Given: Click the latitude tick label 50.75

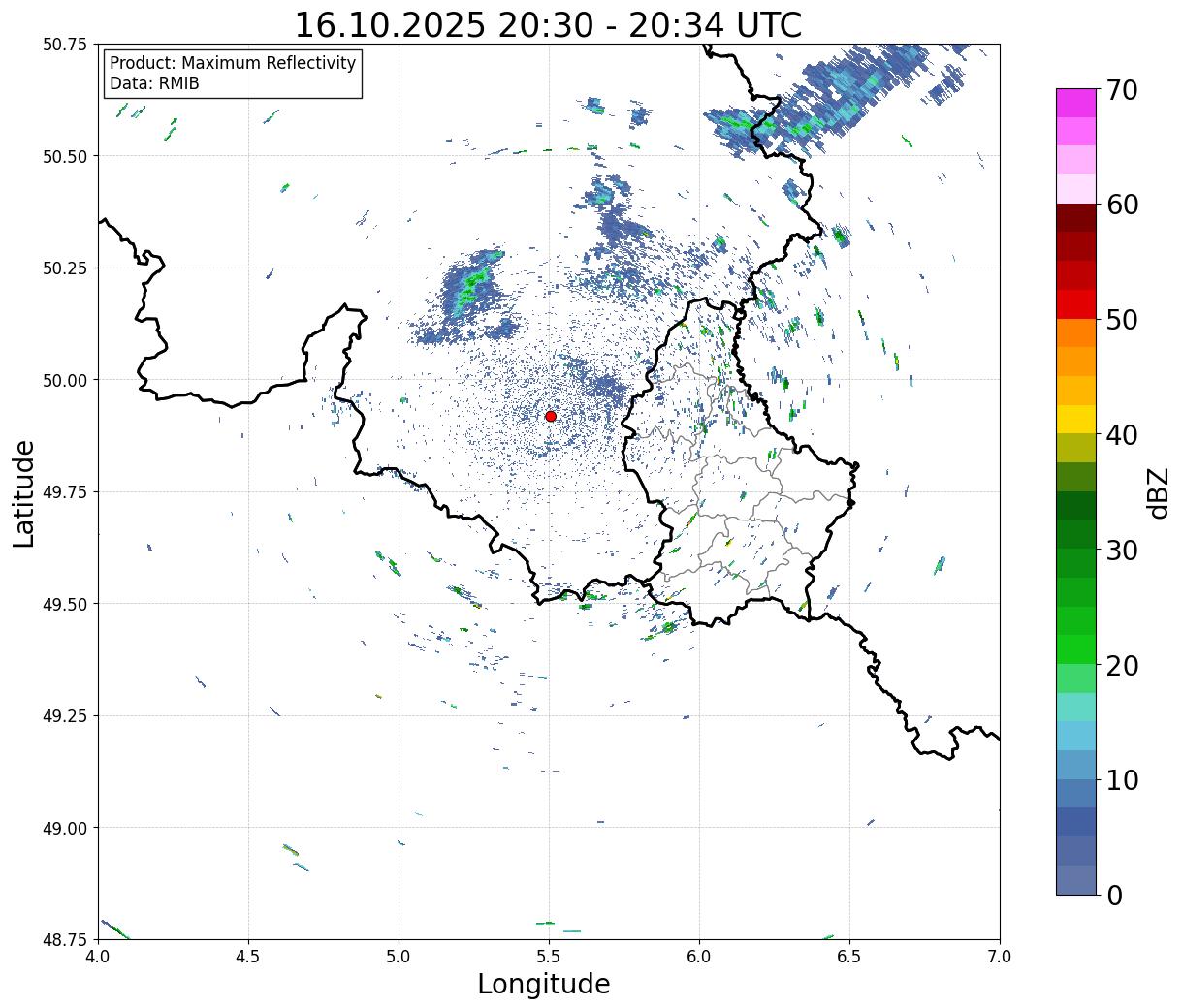Looking at the screenshot, I should [x=64, y=45].
